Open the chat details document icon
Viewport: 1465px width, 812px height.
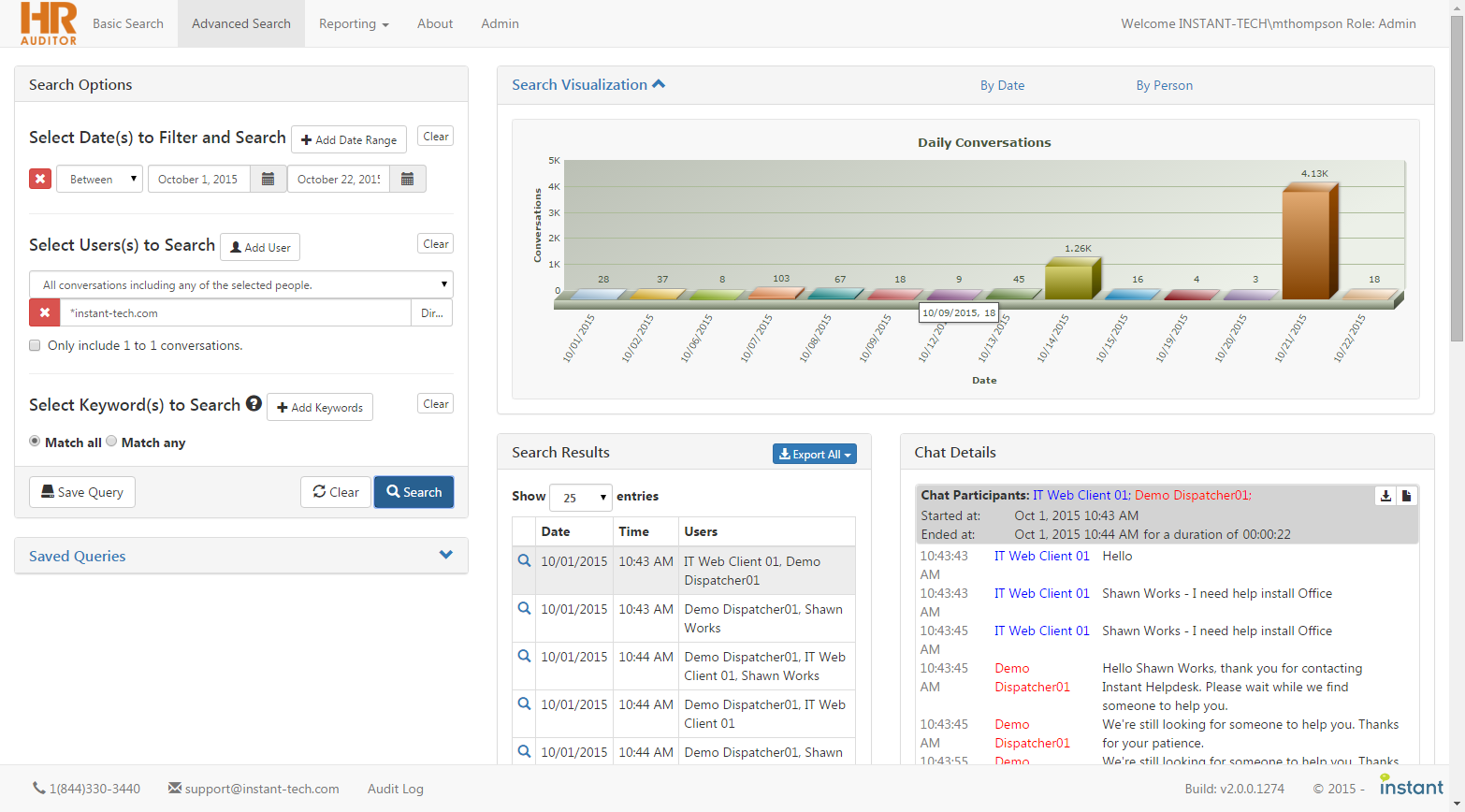coord(1406,496)
